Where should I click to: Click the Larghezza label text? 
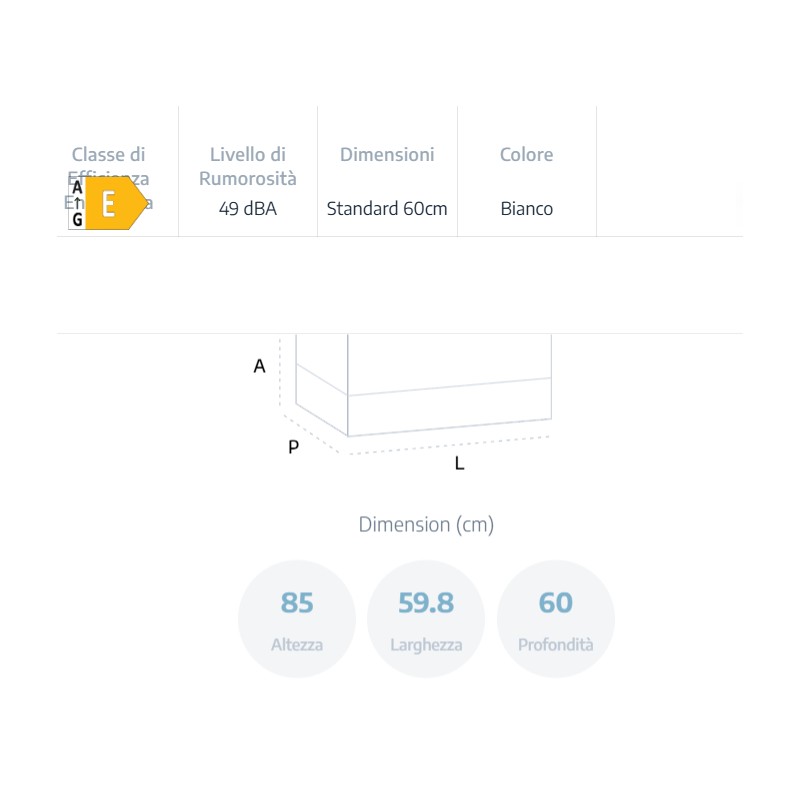(426, 645)
